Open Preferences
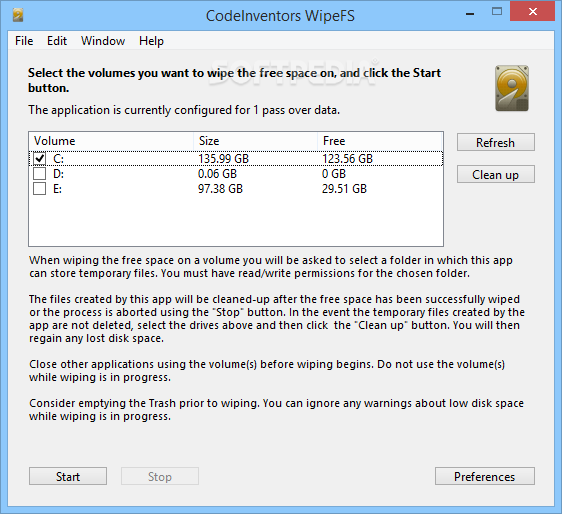Viewport: 562px width, 514px height. point(485,476)
